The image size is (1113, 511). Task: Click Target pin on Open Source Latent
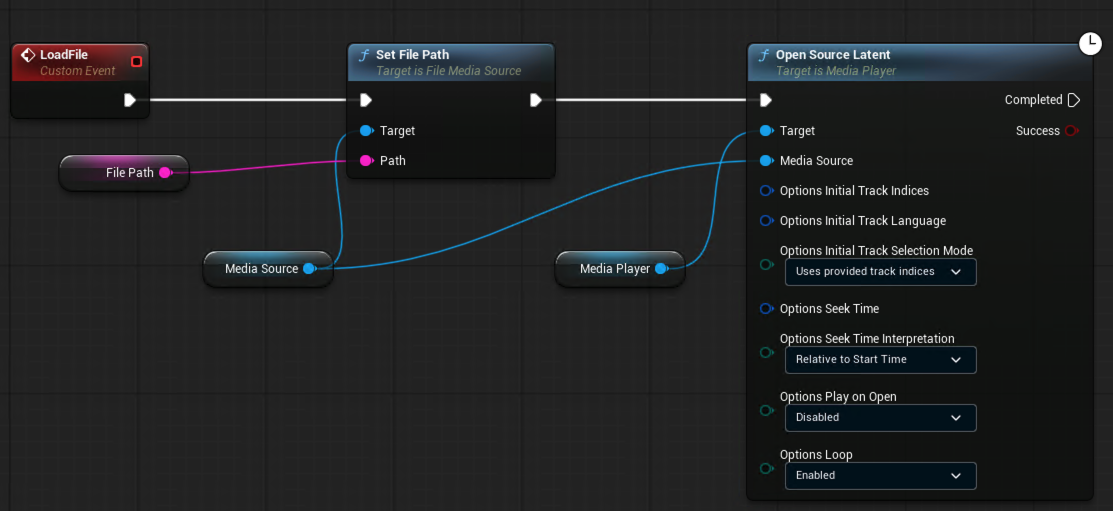766,131
